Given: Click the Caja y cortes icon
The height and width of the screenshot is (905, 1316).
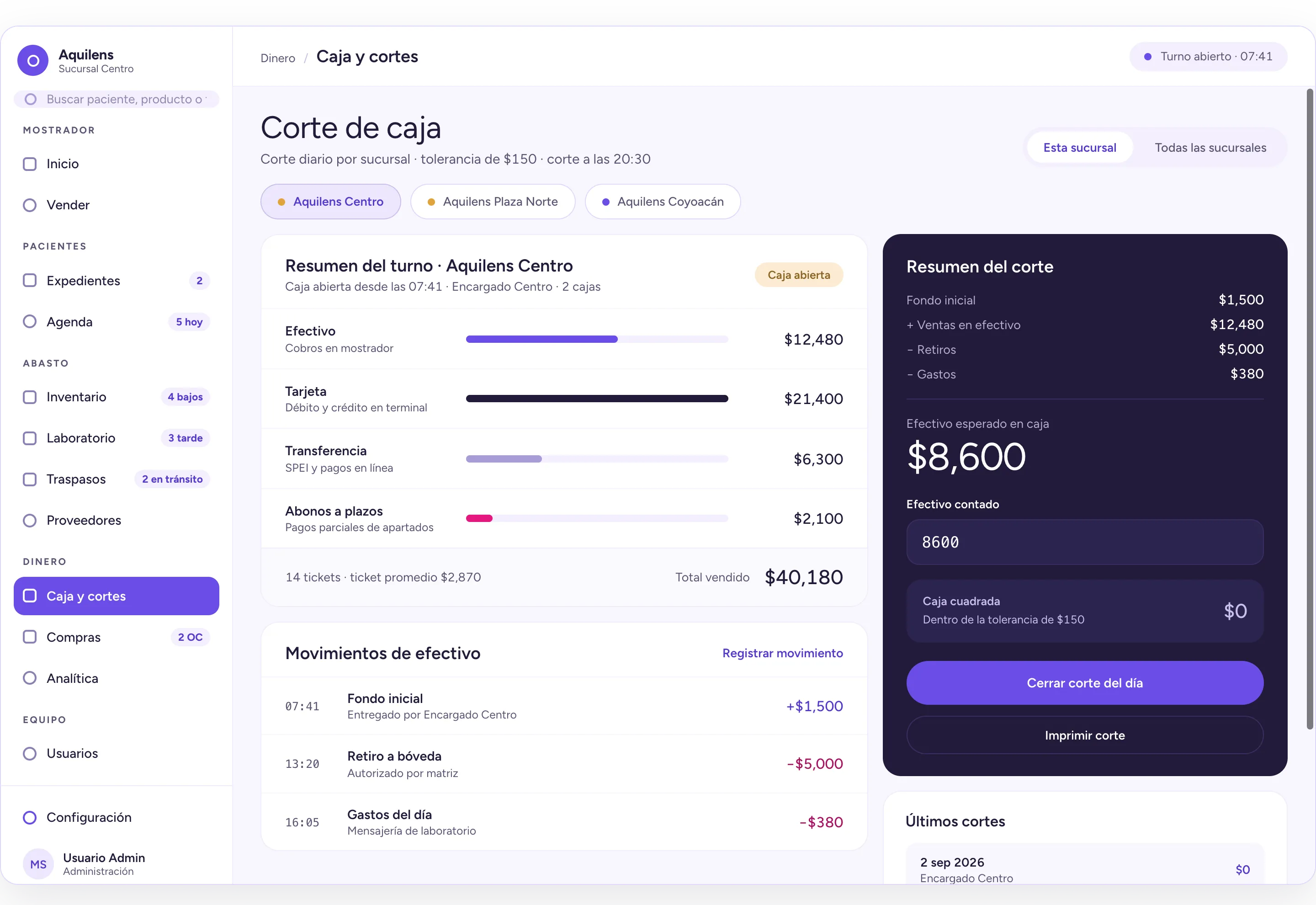Looking at the screenshot, I should 29,596.
